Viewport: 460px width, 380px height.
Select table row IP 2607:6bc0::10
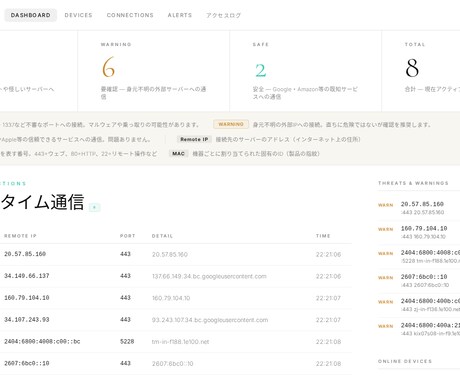click(176, 364)
